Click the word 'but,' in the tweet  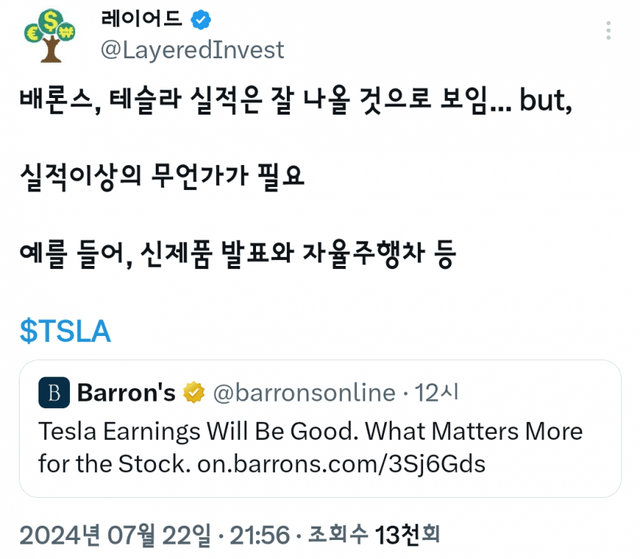click(546, 101)
